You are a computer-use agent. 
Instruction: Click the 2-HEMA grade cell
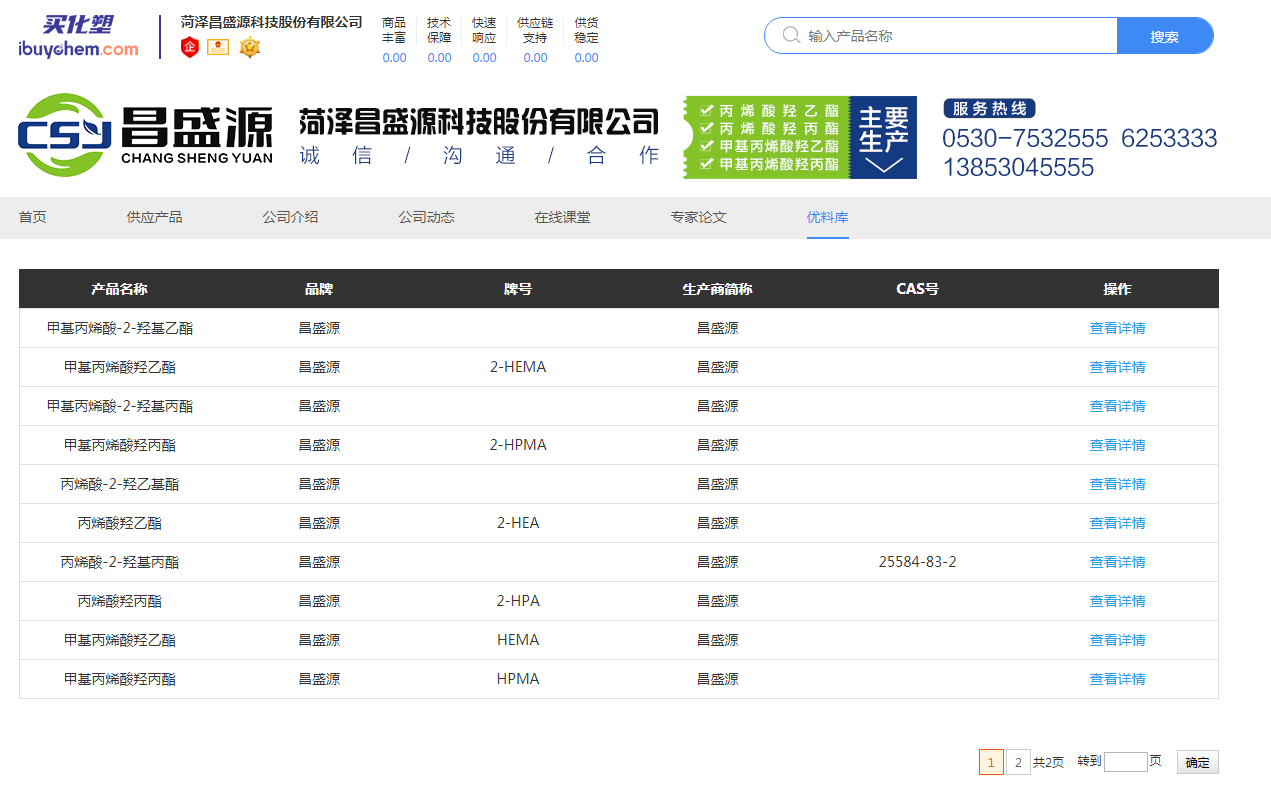pyautogui.click(x=518, y=367)
